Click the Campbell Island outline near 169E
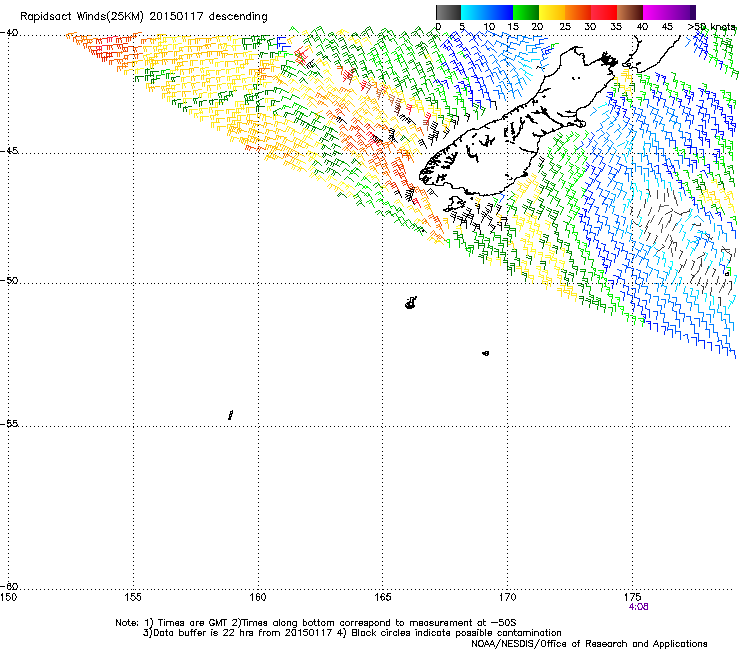Viewport: 740px width, 650px height. pyautogui.click(x=485, y=353)
